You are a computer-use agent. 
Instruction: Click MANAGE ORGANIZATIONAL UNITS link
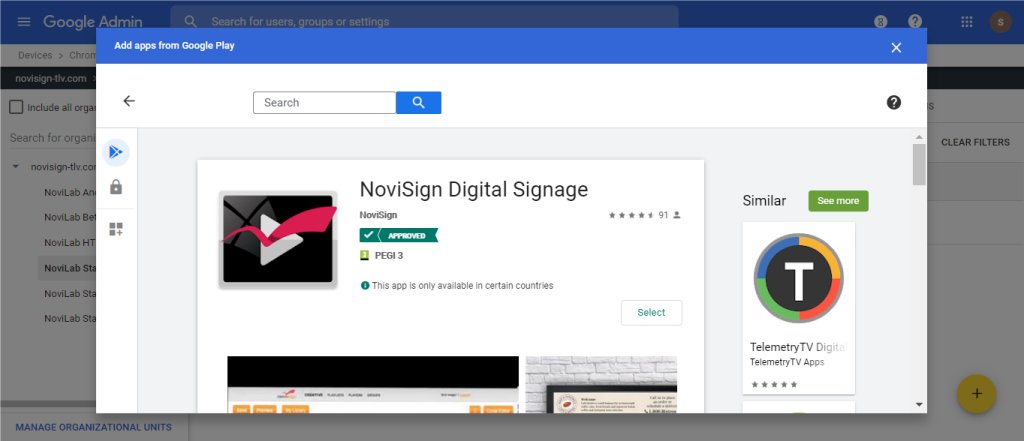click(93, 427)
